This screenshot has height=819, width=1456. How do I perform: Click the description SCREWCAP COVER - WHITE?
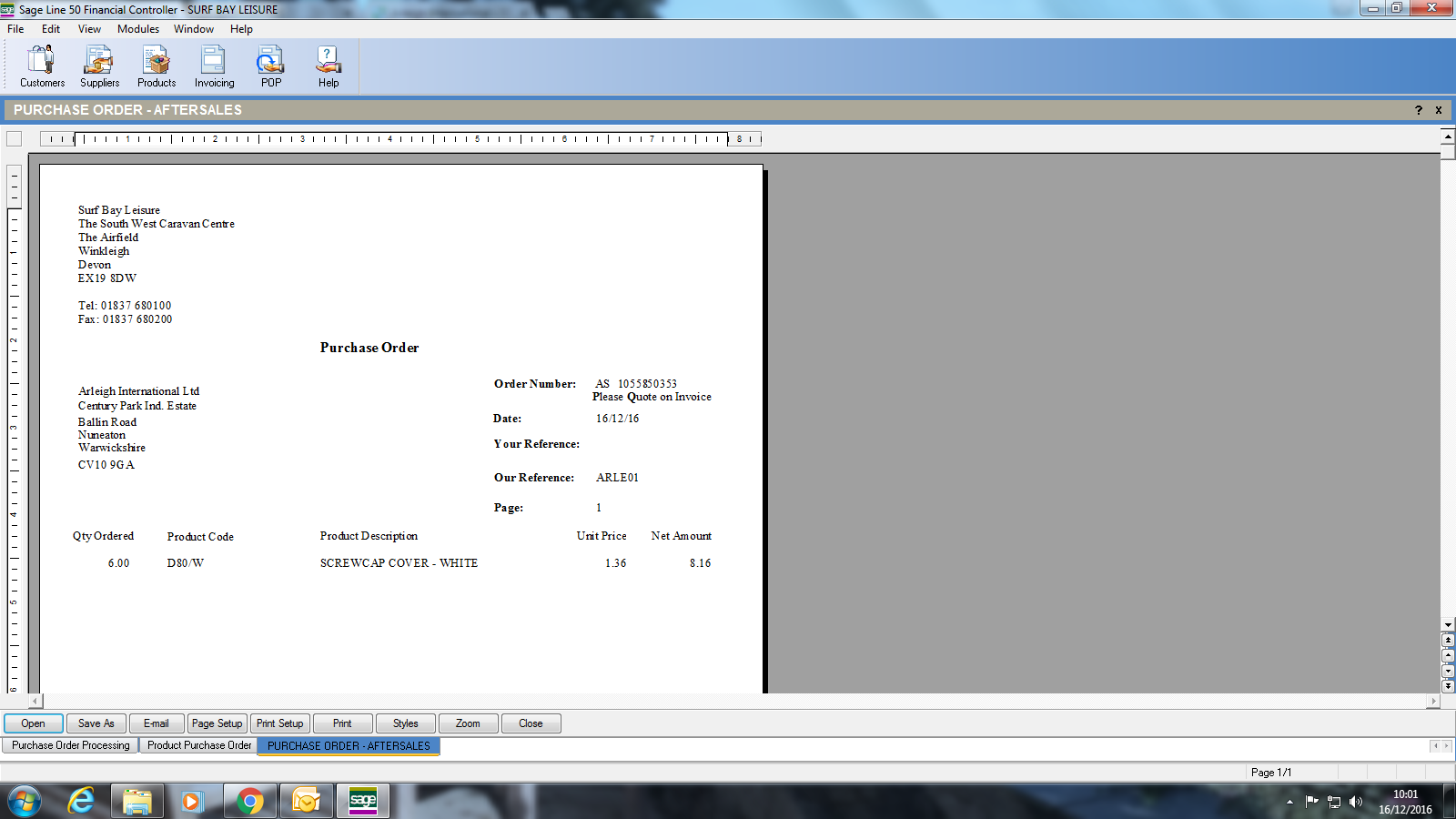[x=399, y=563]
